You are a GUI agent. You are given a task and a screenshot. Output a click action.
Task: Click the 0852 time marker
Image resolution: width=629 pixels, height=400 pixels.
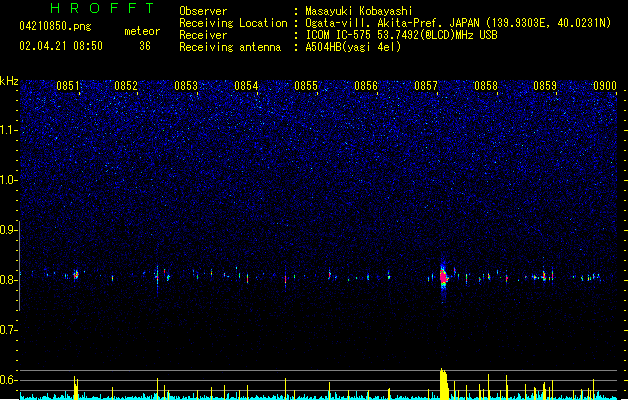pyautogui.click(x=126, y=86)
